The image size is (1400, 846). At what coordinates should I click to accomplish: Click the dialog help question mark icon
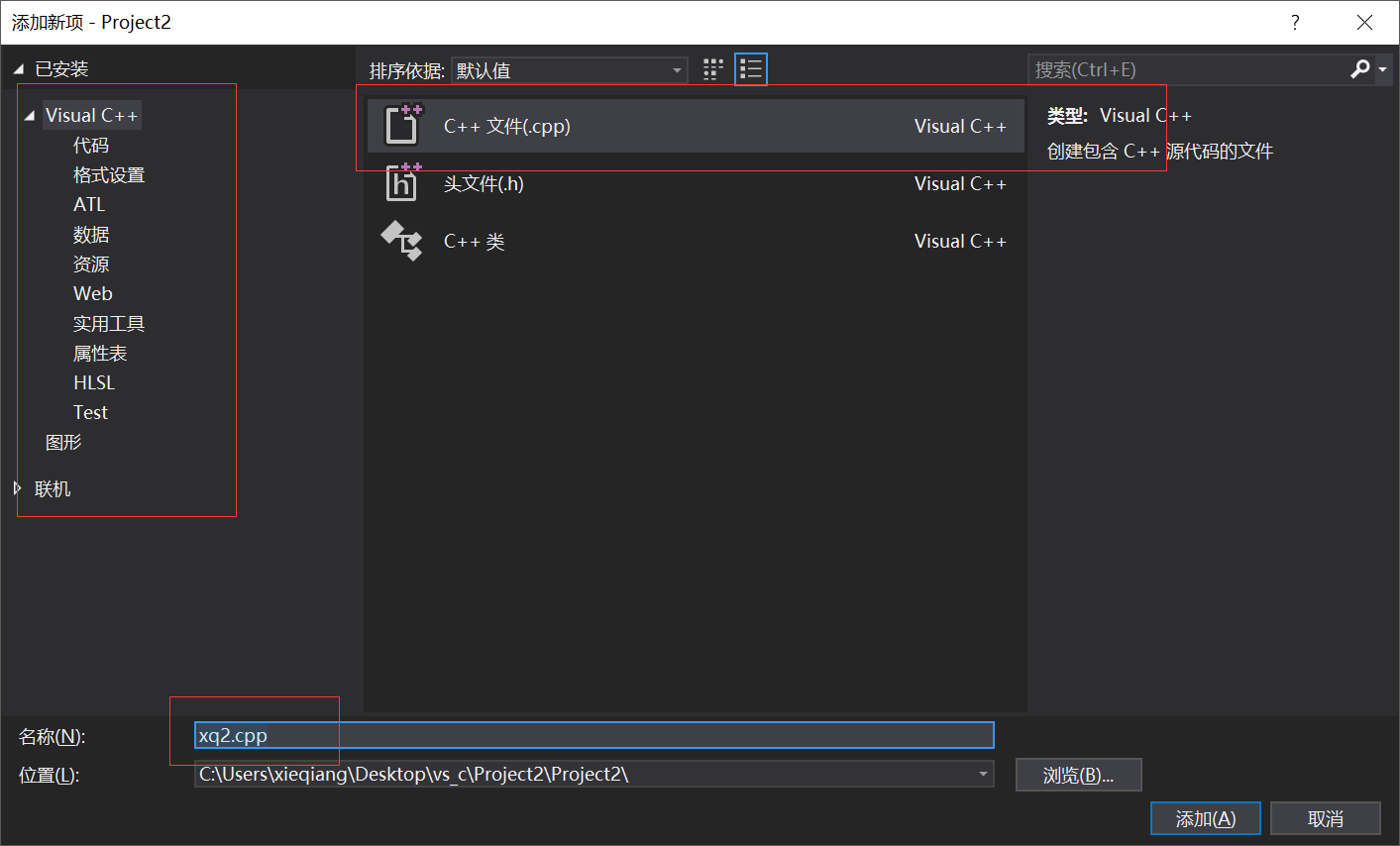click(1295, 21)
